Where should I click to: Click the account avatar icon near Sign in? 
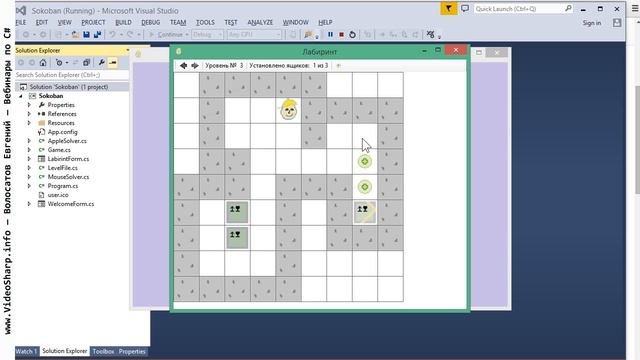click(x=617, y=23)
